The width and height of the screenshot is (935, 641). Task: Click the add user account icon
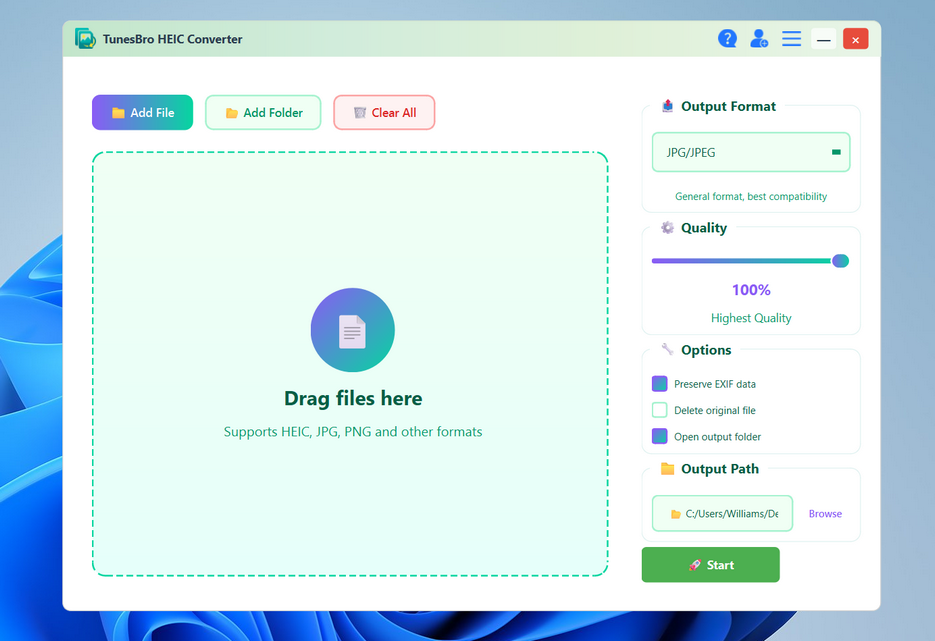[758, 38]
